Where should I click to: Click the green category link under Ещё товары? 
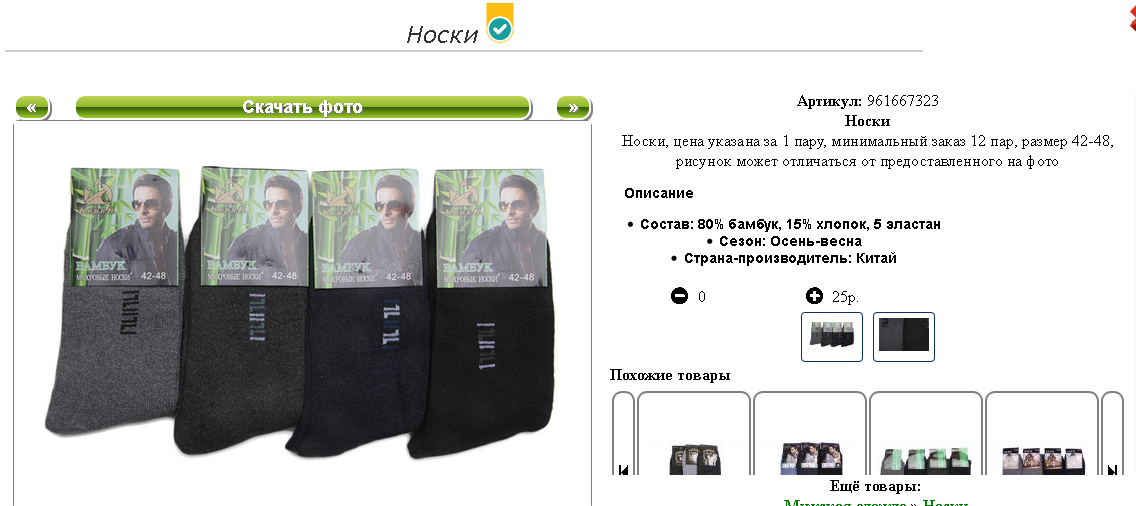875,502
